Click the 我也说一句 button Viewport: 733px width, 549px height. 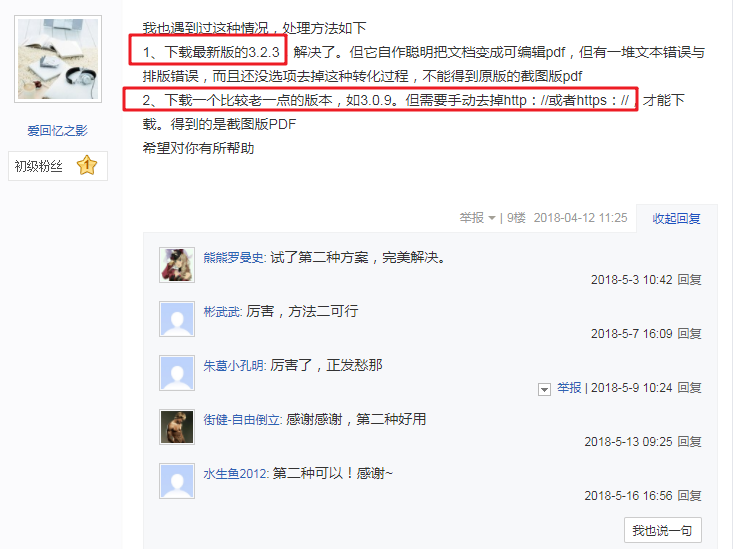pyautogui.click(x=662, y=530)
